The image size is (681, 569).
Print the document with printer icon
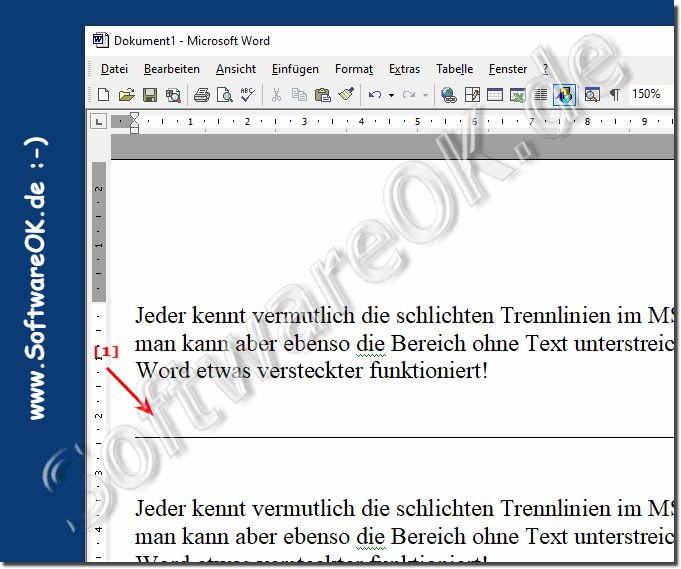202,94
